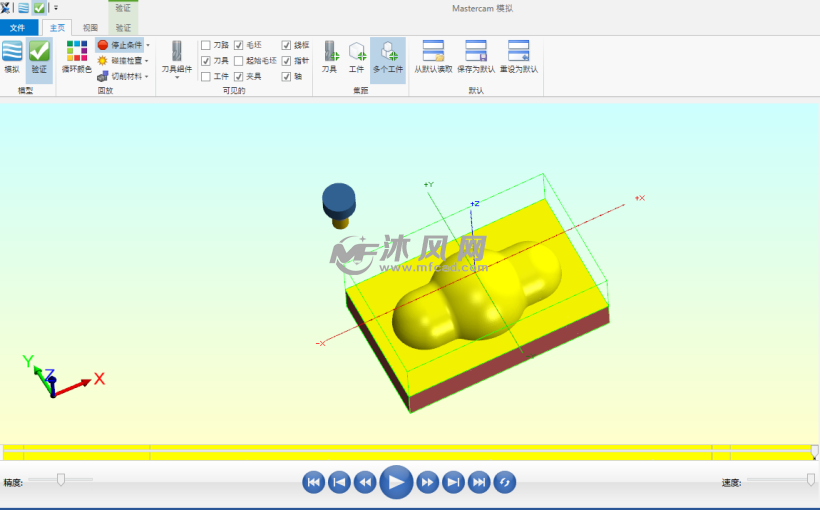Jump to the start of the simulation
The width and height of the screenshot is (820, 510).
pyautogui.click(x=313, y=482)
